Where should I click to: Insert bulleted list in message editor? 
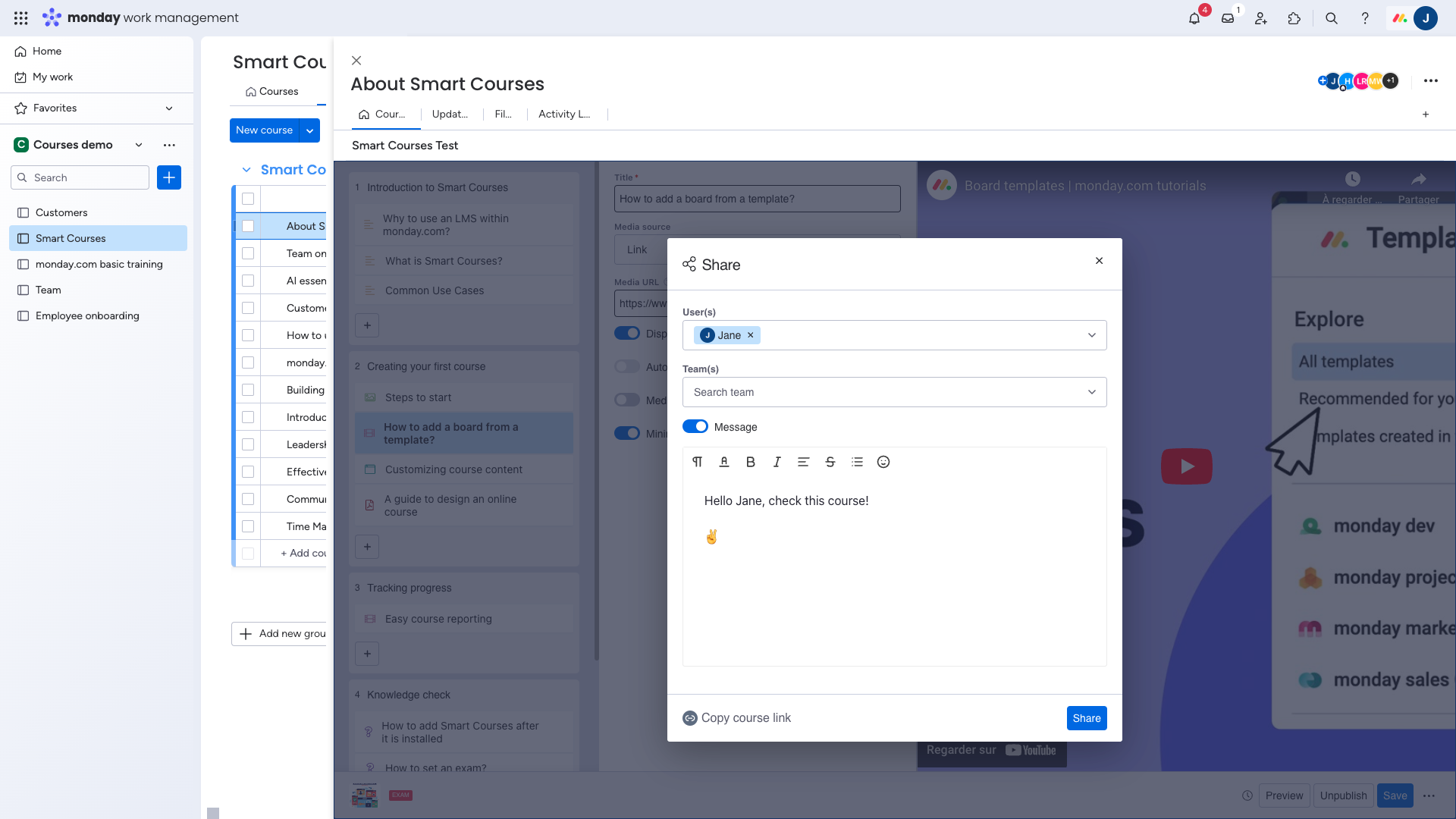pos(857,462)
